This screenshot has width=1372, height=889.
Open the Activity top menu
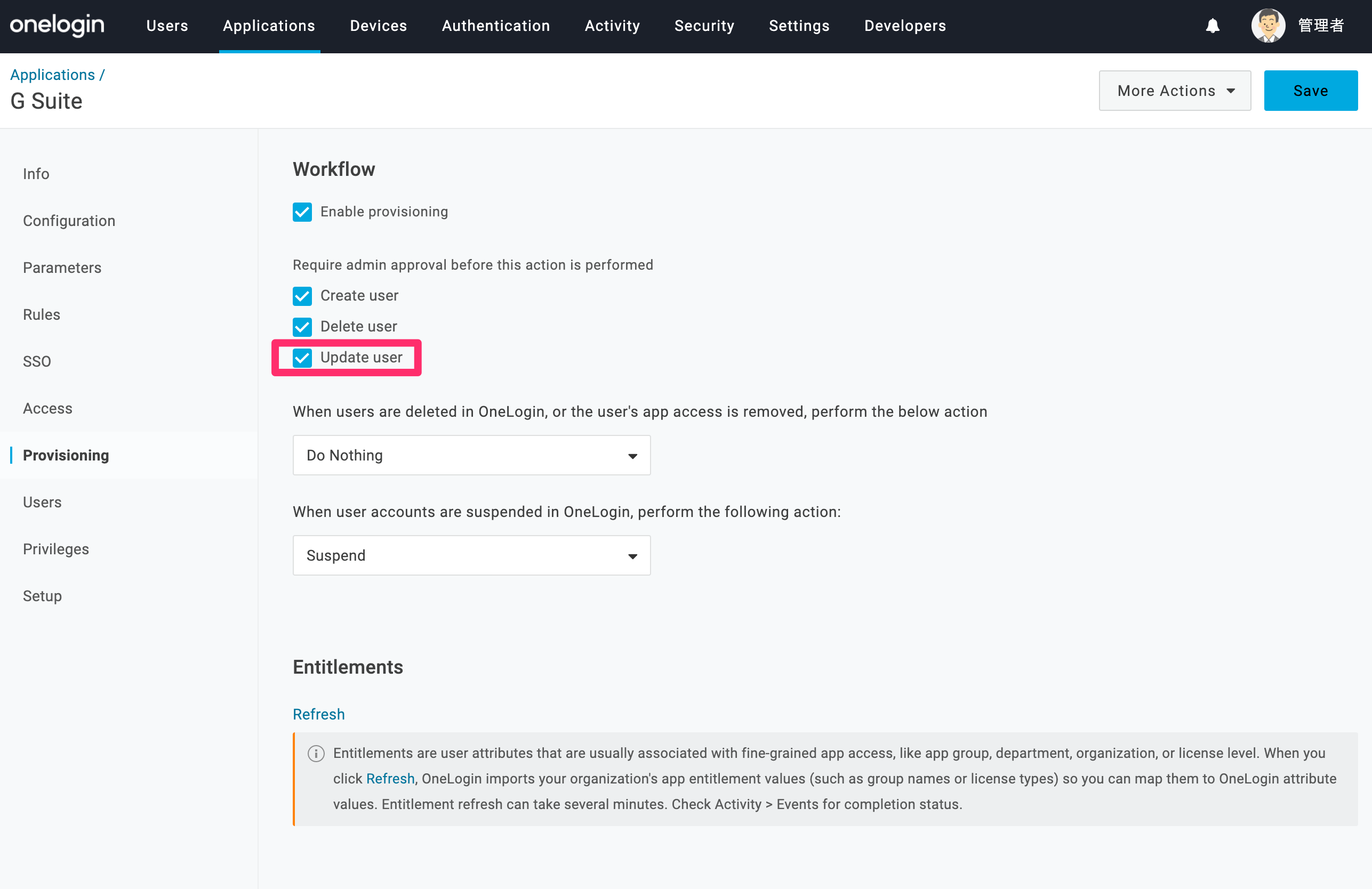[x=612, y=26]
